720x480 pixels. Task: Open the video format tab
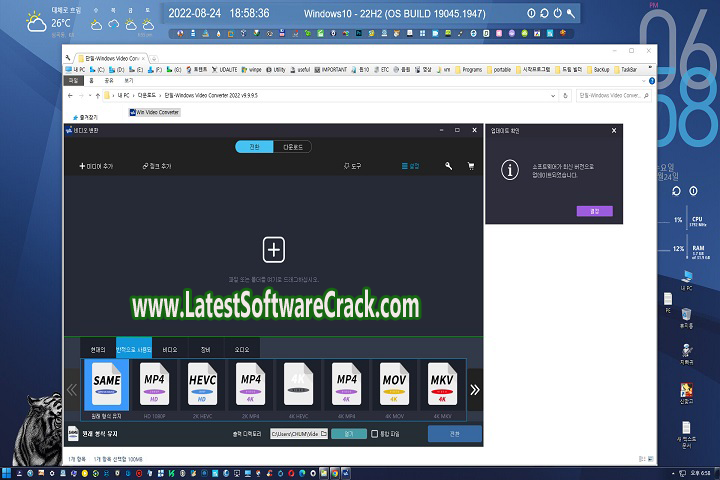(169, 350)
